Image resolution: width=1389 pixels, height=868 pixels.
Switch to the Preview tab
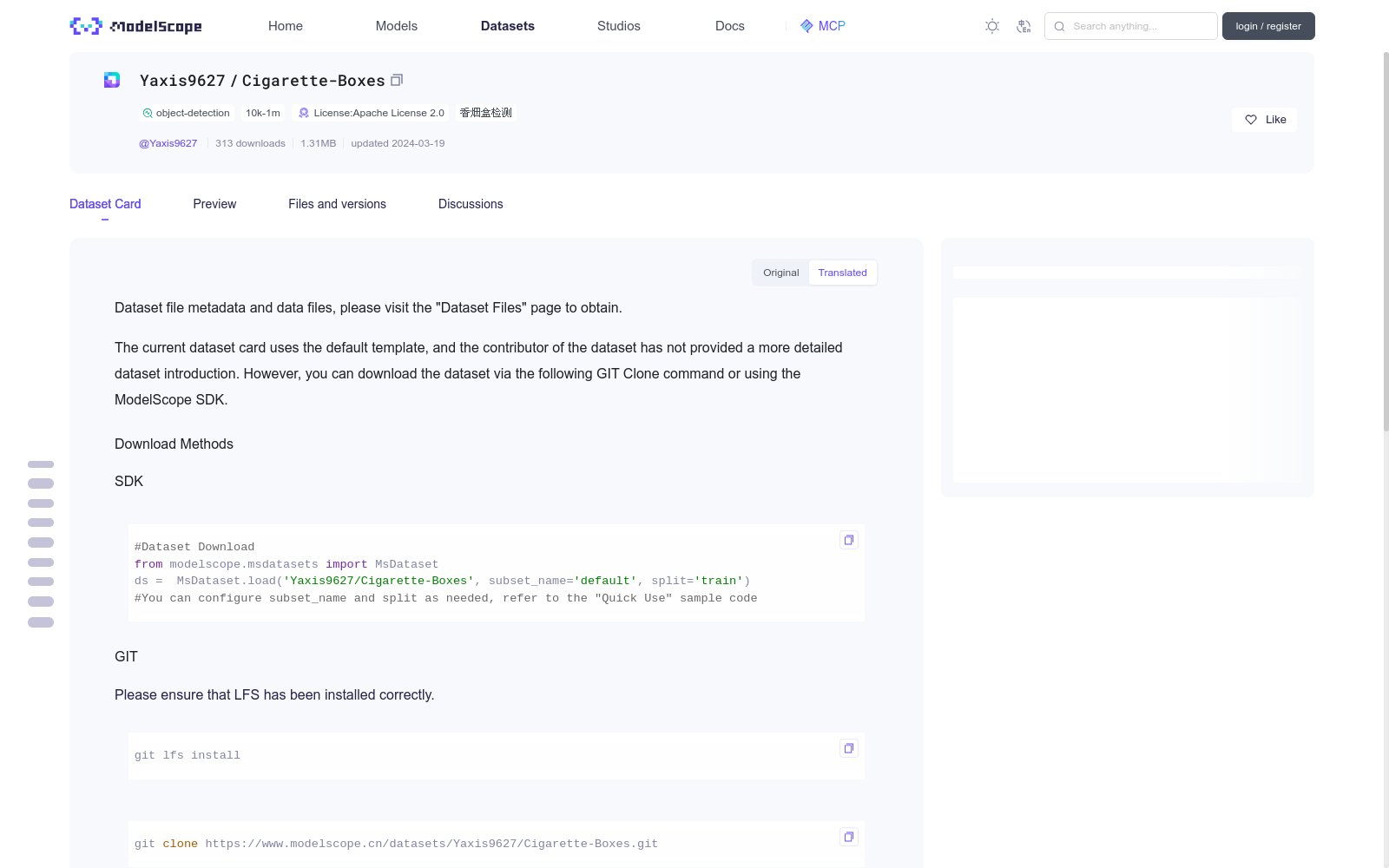(214, 204)
